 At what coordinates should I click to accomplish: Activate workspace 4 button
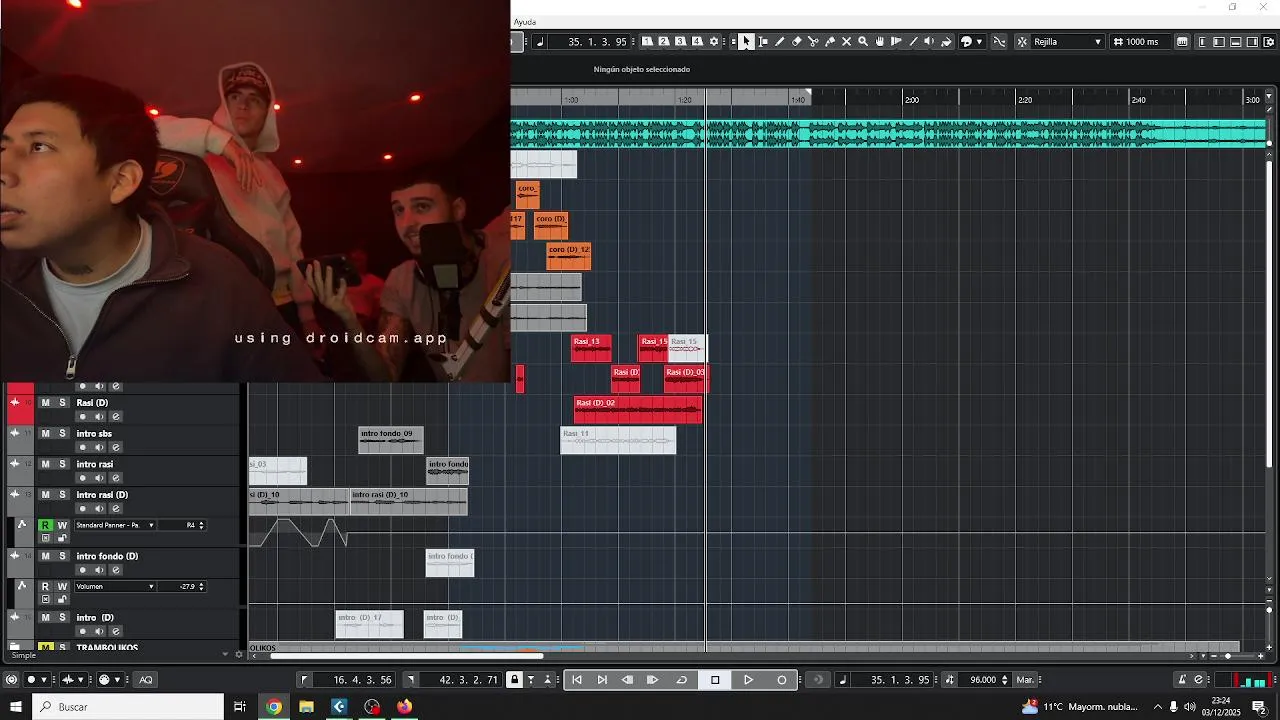point(697,41)
